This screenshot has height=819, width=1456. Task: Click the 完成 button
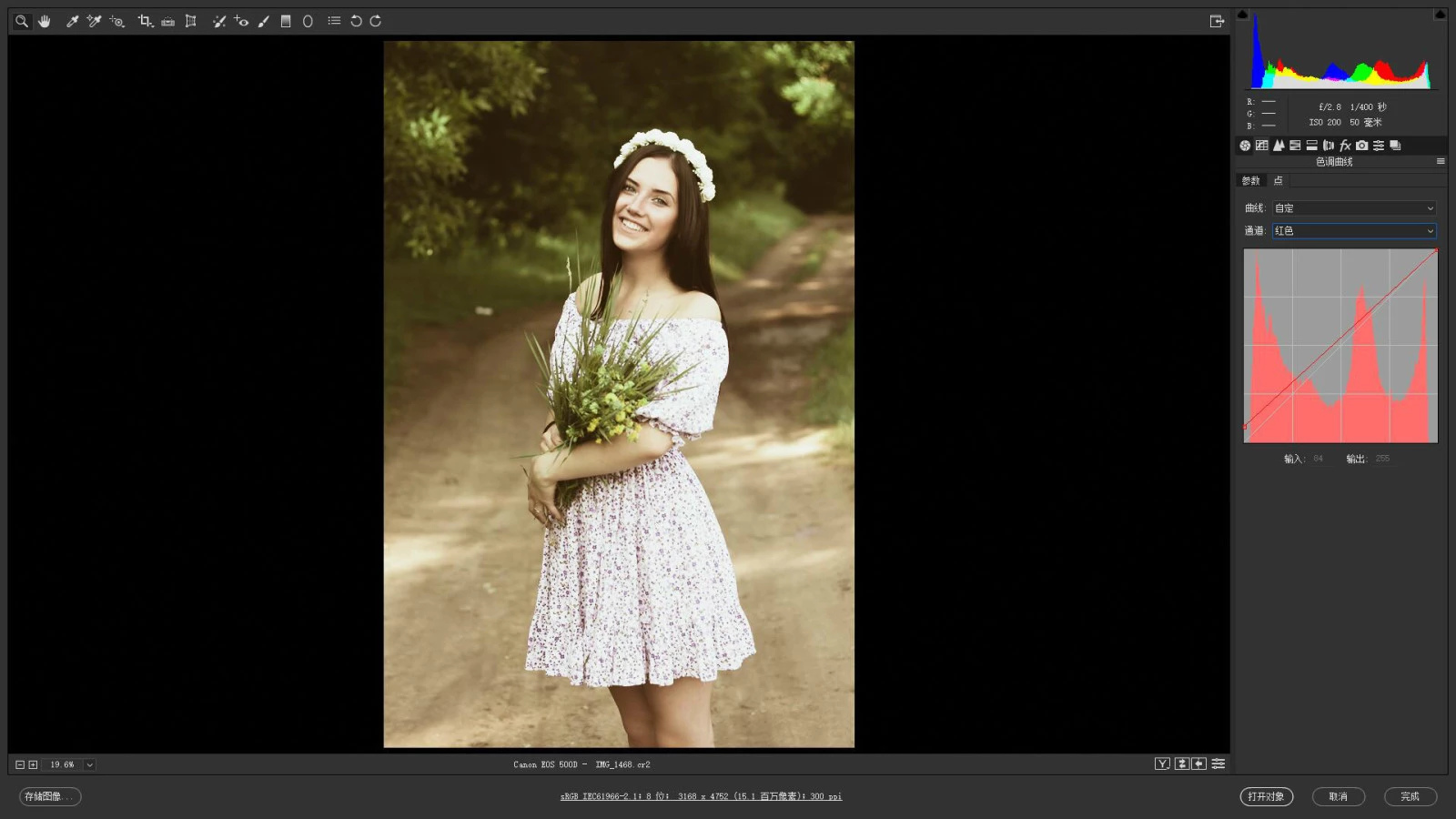[x=1410, y=796]
